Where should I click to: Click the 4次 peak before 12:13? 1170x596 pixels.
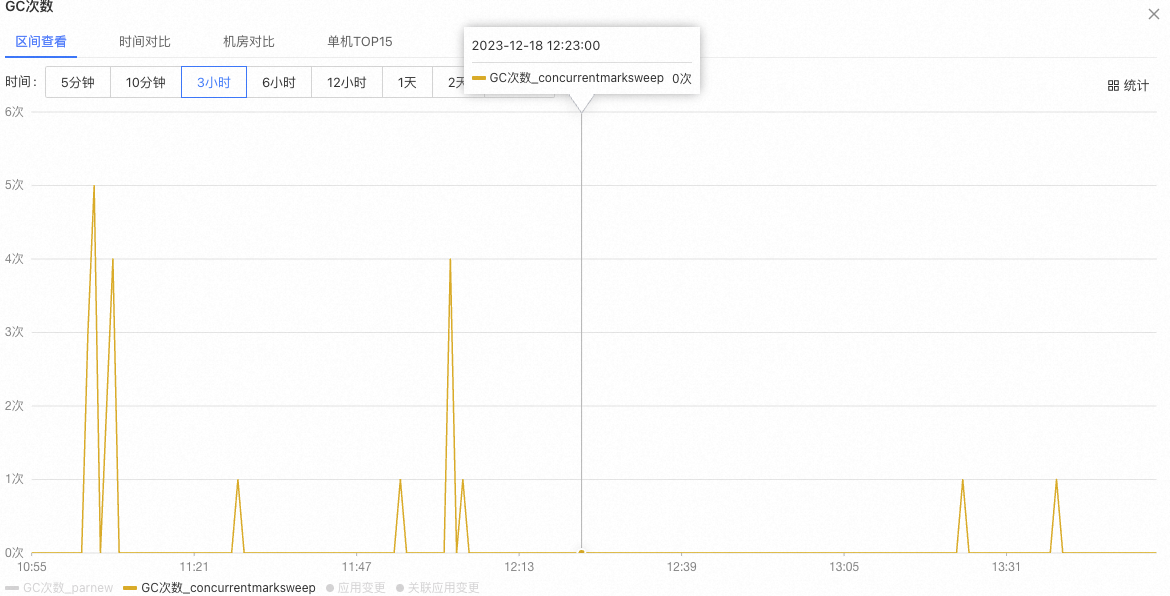450,259
